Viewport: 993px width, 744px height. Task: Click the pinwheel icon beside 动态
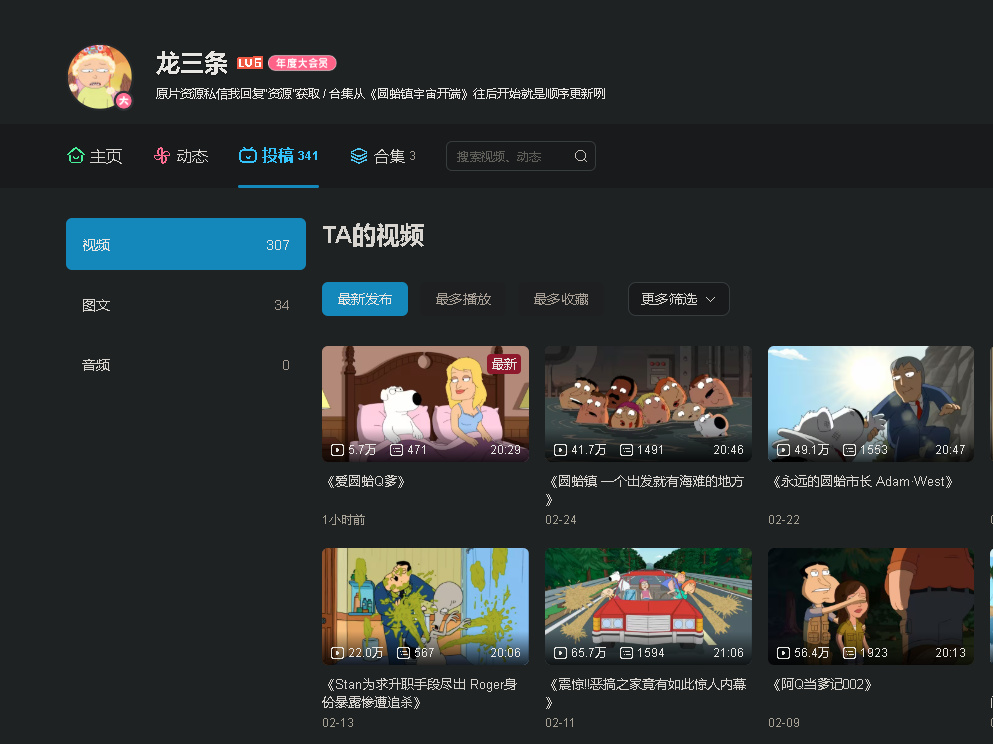(x=162, y=155)
